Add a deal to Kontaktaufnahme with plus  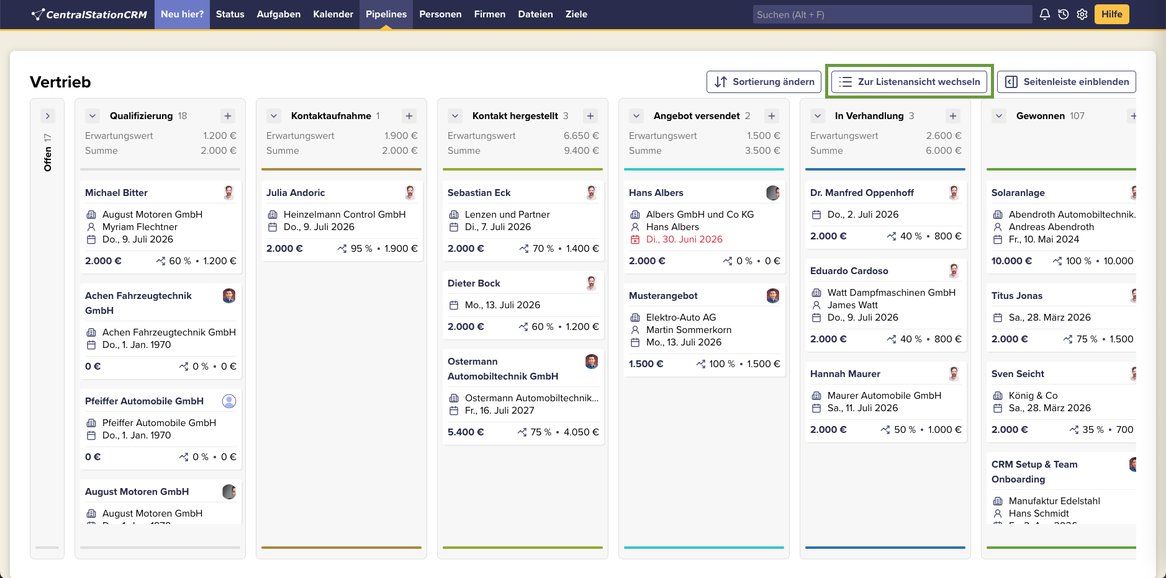click(409, 116)
